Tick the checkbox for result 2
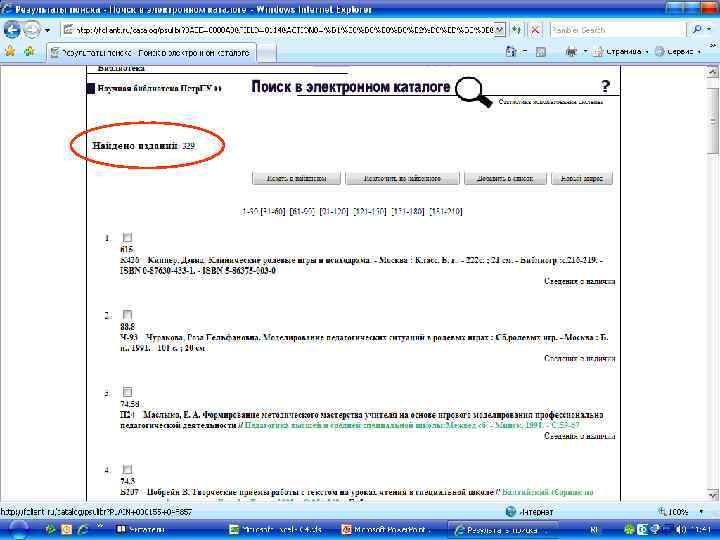The image size is (720, 540). 127,315
